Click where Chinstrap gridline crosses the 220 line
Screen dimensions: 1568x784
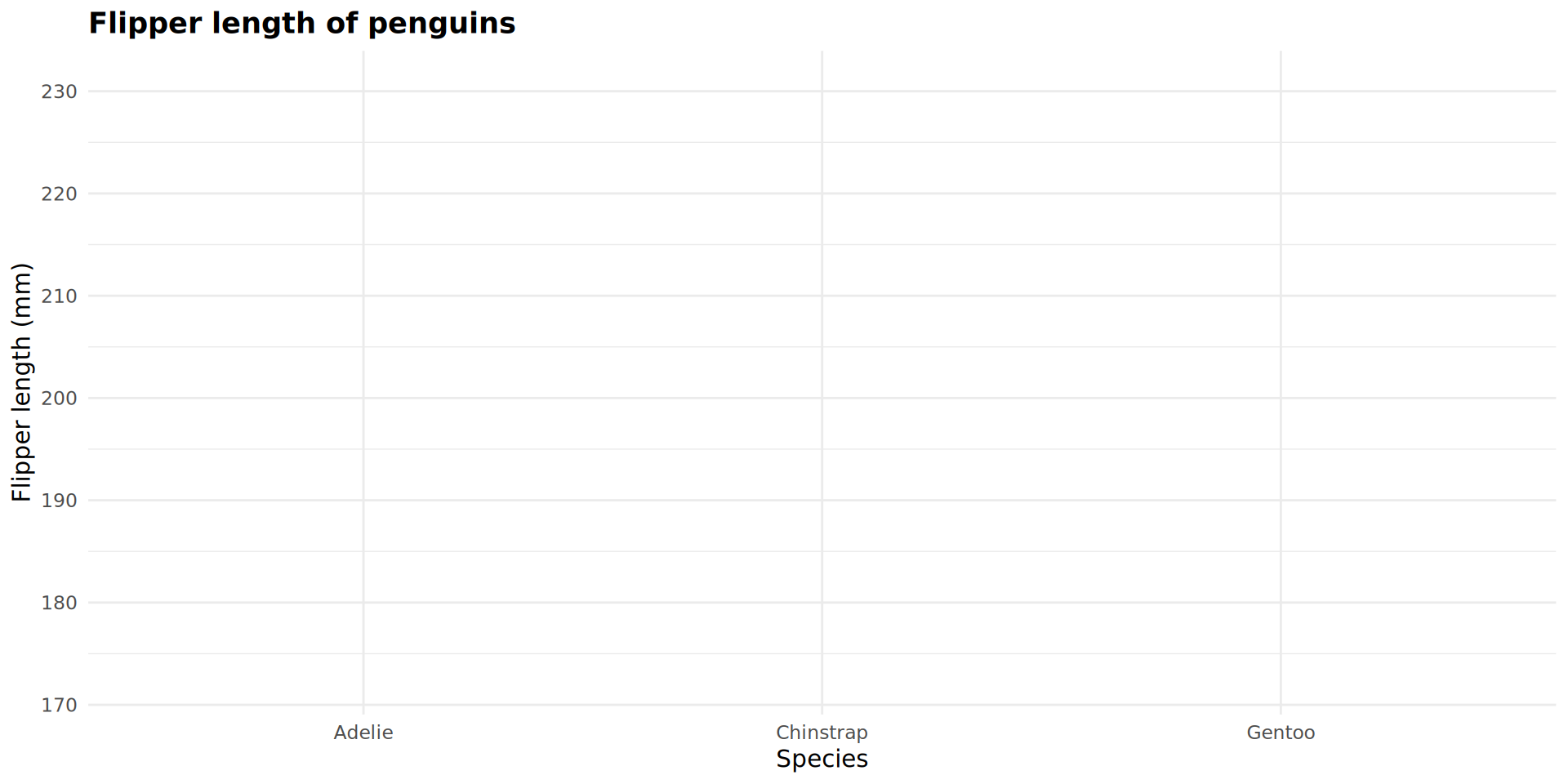point(822,194)
